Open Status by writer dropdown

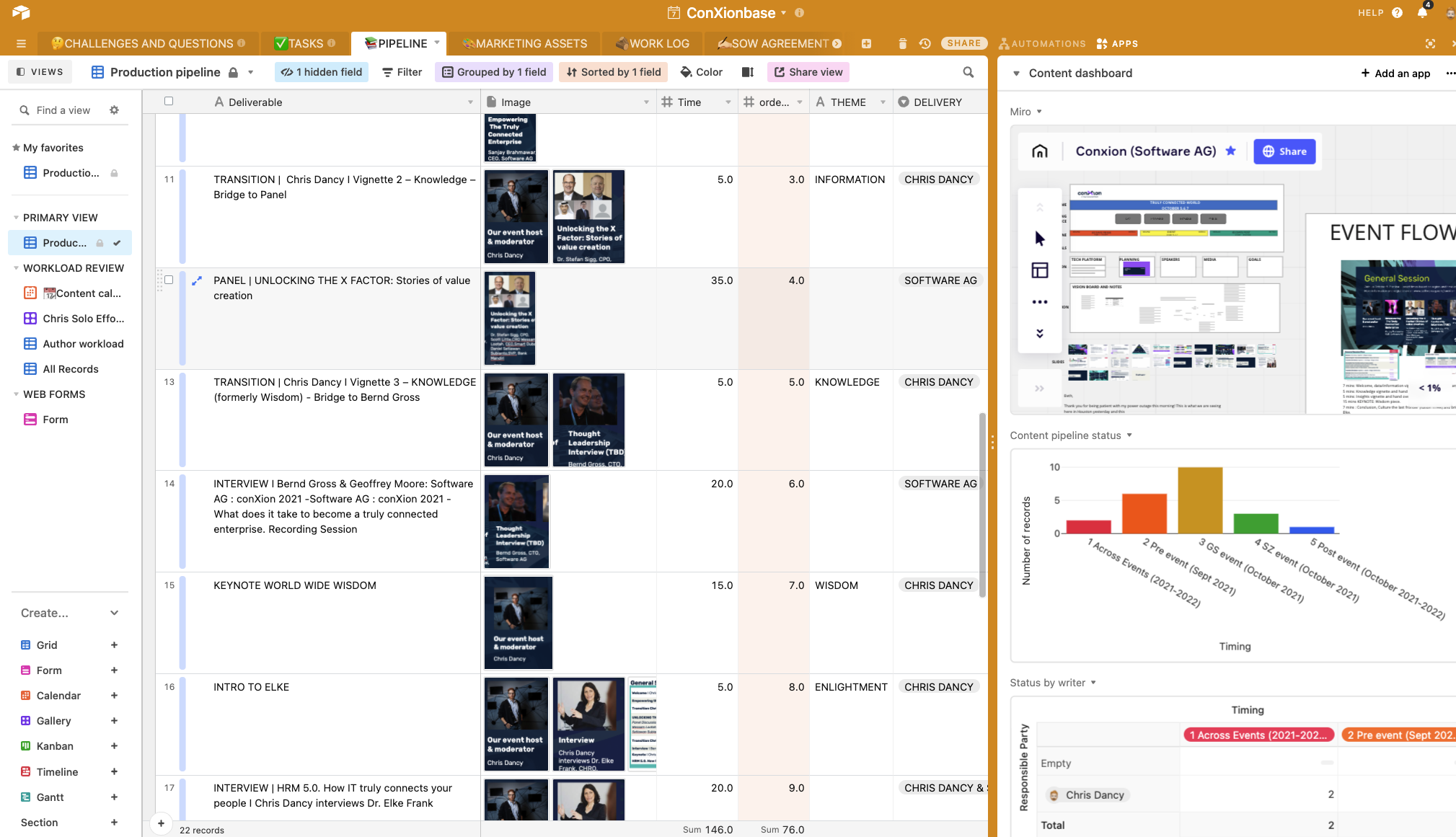(1093, 683)
